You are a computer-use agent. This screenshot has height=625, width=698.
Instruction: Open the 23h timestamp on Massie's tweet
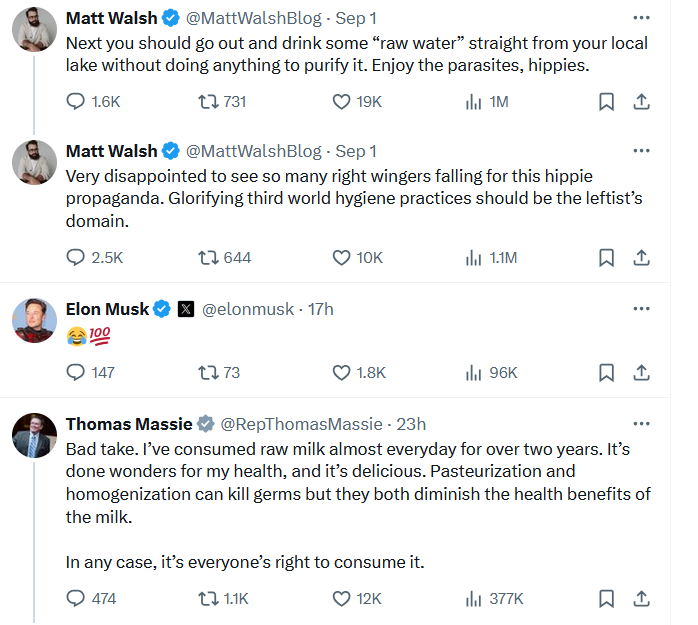[x=411, y=424]
